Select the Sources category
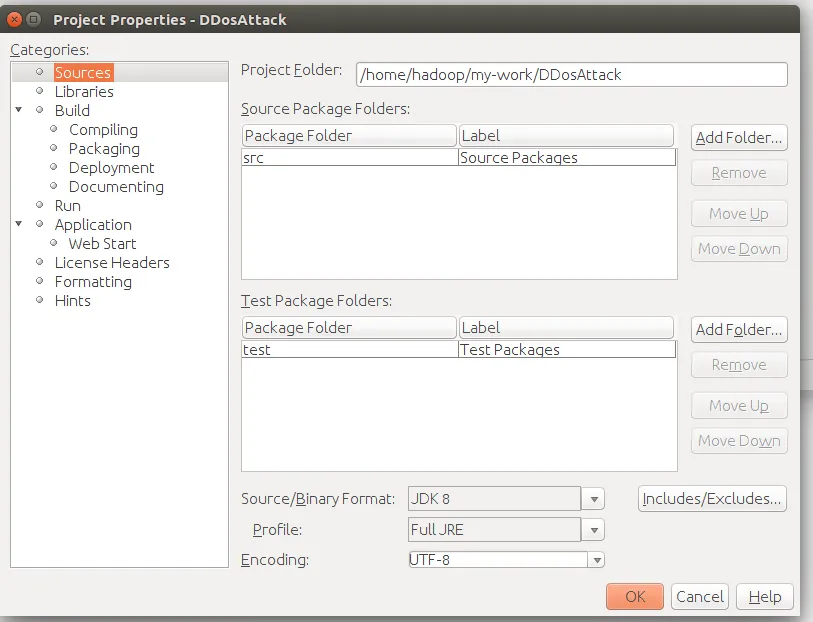Viewport: 813px width, 622px height. [x=83, y=73]
